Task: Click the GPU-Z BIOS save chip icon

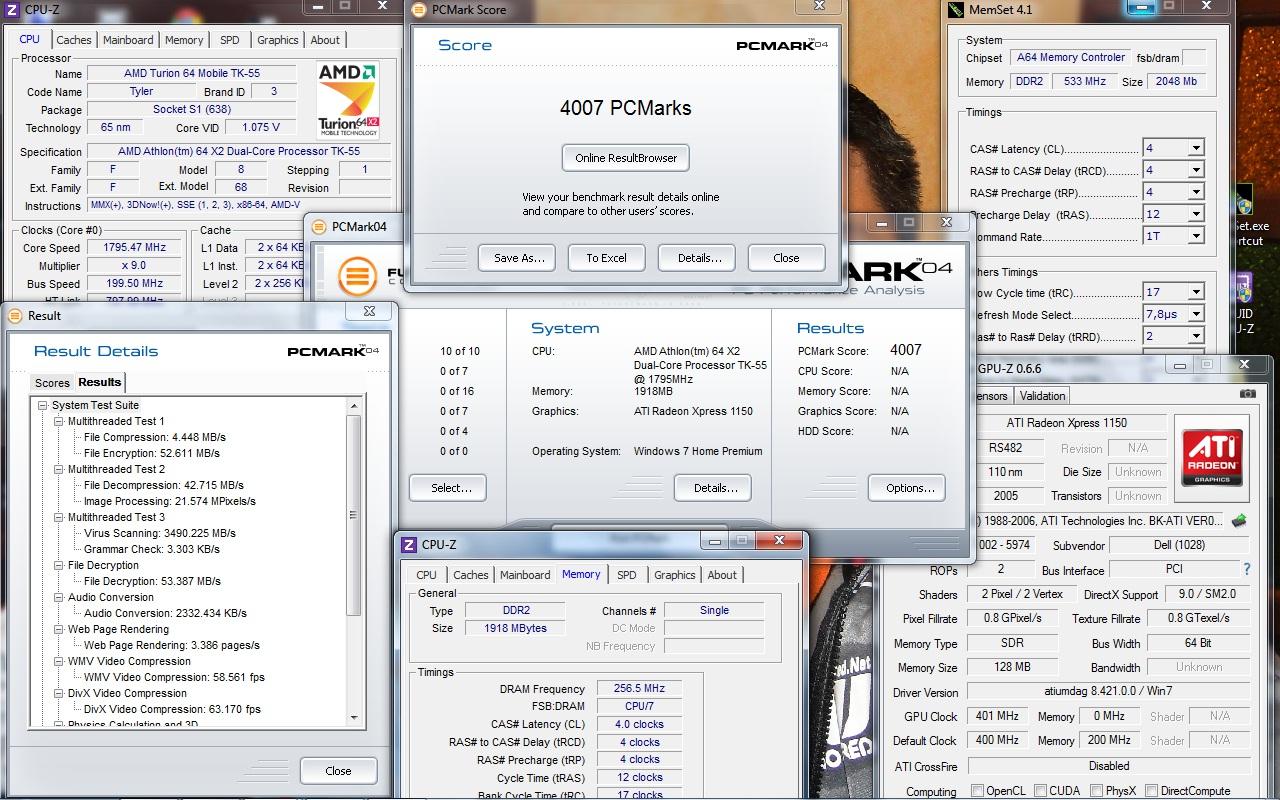Action: pos(1239,521)
